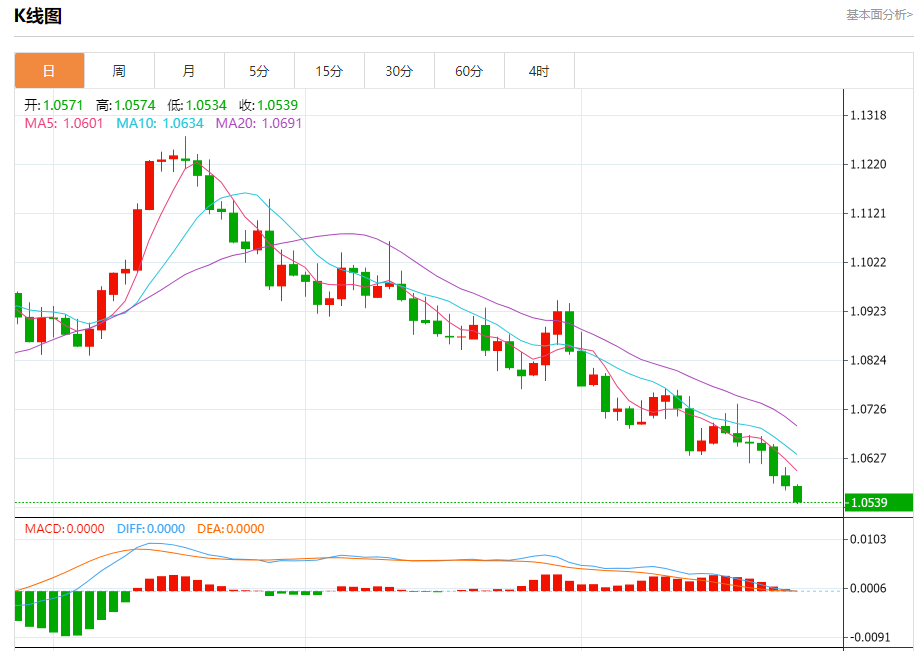
Task: Click the DEA value label
Action: (230, 529)
